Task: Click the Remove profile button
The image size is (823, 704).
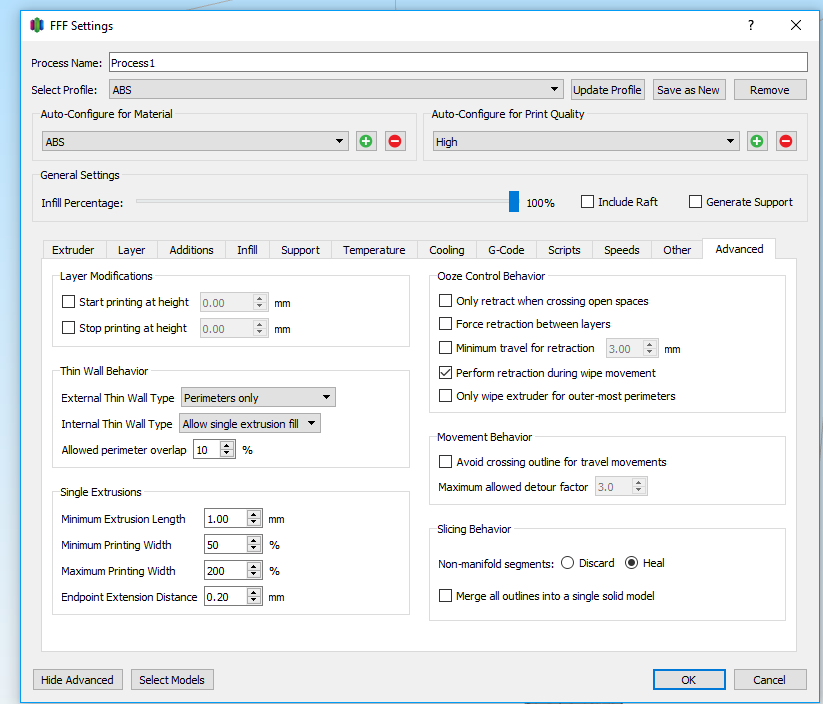Action: (769, 90)
